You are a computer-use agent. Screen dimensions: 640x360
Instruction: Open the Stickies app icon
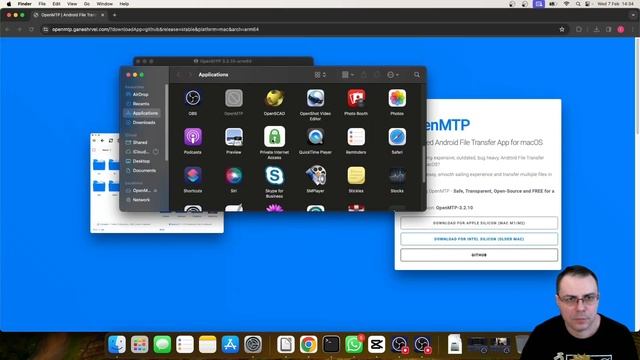click(x=356, y=176)
